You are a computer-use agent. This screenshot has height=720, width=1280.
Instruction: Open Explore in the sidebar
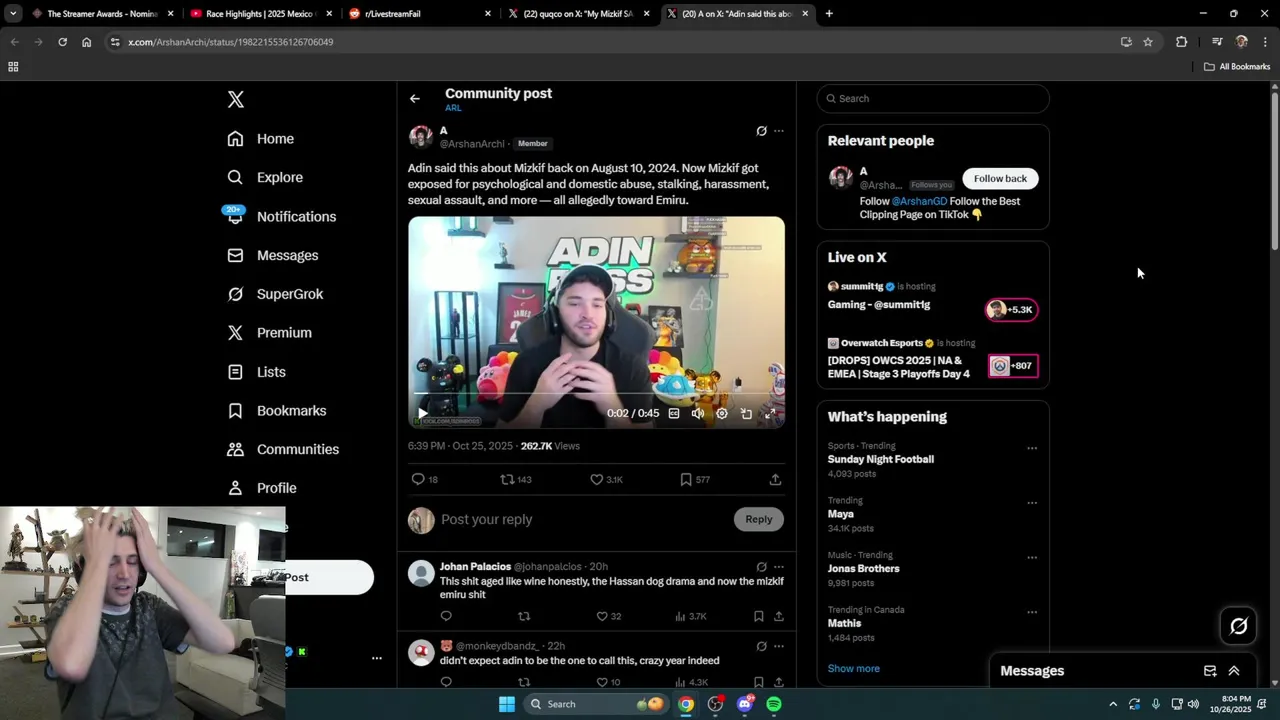(x=265, y=177)
